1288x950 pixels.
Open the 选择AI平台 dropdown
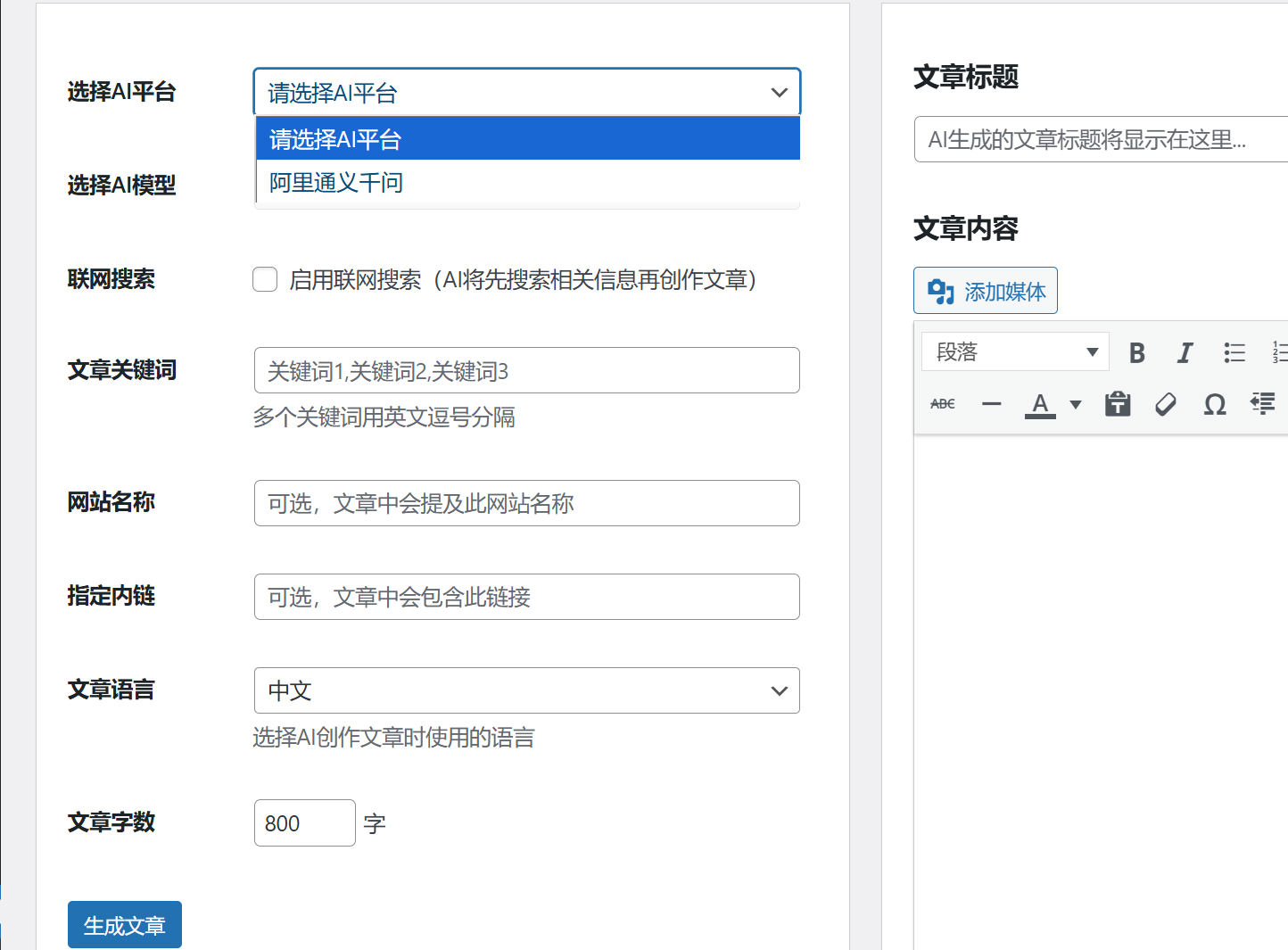point(527,92)
